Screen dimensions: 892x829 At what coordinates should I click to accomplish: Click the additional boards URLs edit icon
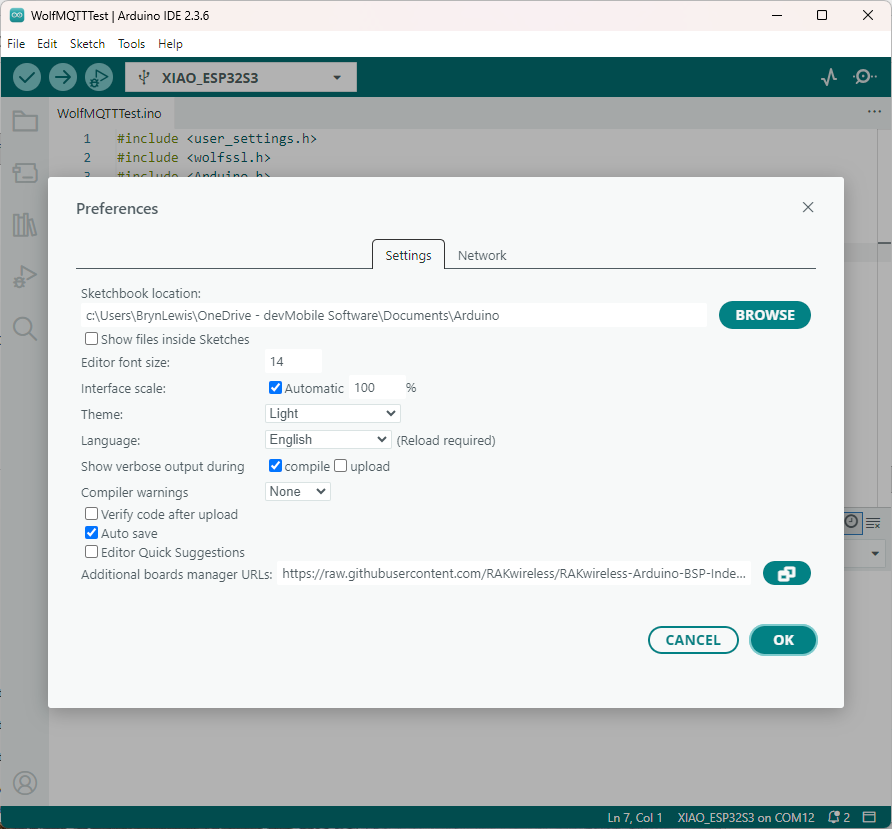(x=786, y=574)
